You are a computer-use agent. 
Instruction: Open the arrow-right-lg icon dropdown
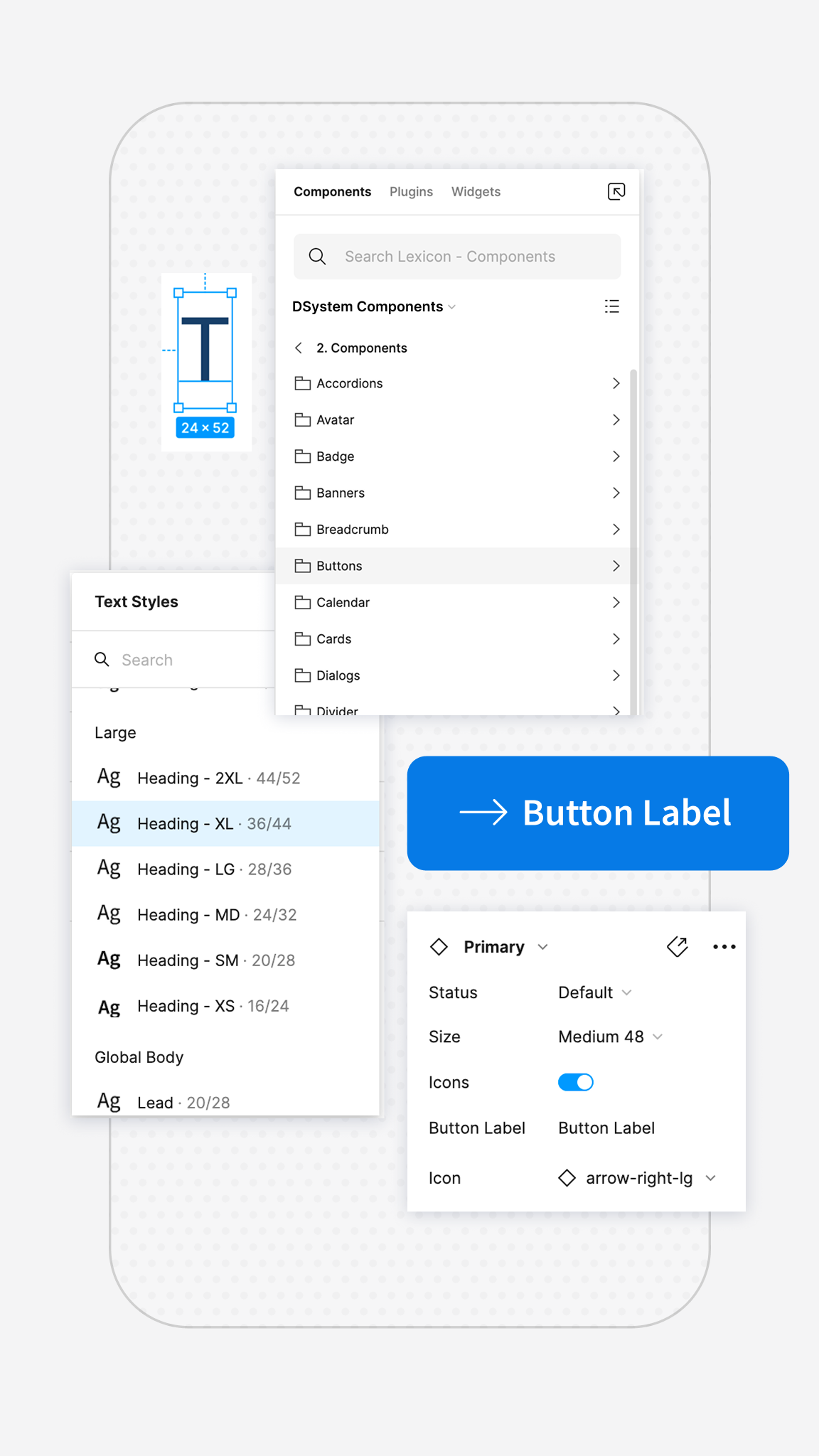point(638,1178)
